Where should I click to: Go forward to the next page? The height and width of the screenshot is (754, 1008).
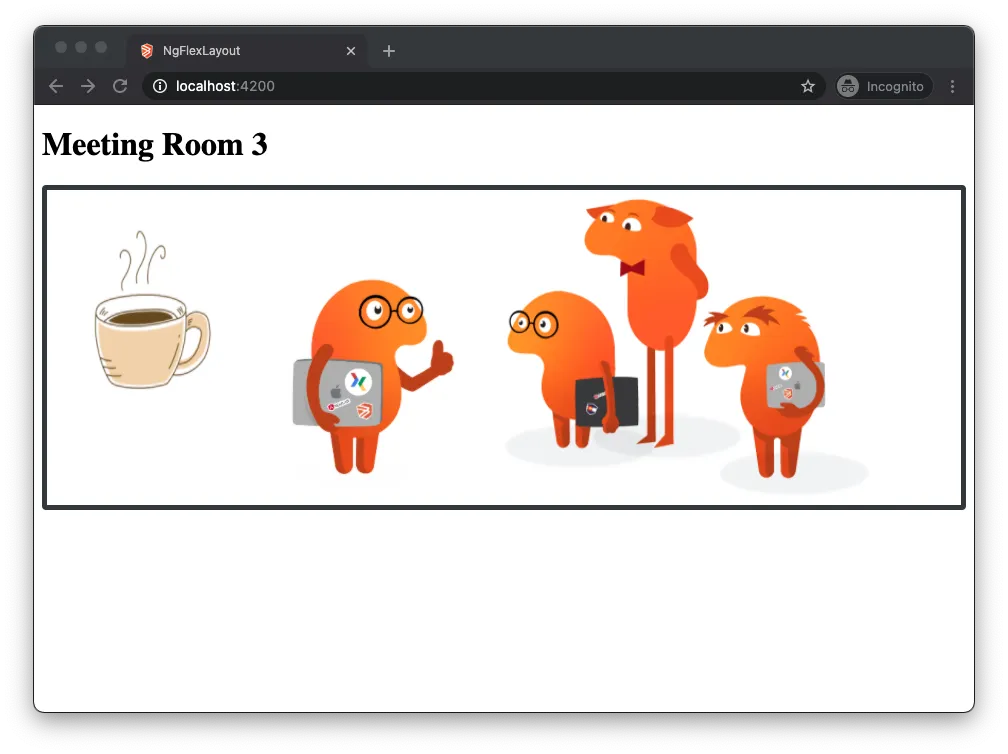point(88,86)
